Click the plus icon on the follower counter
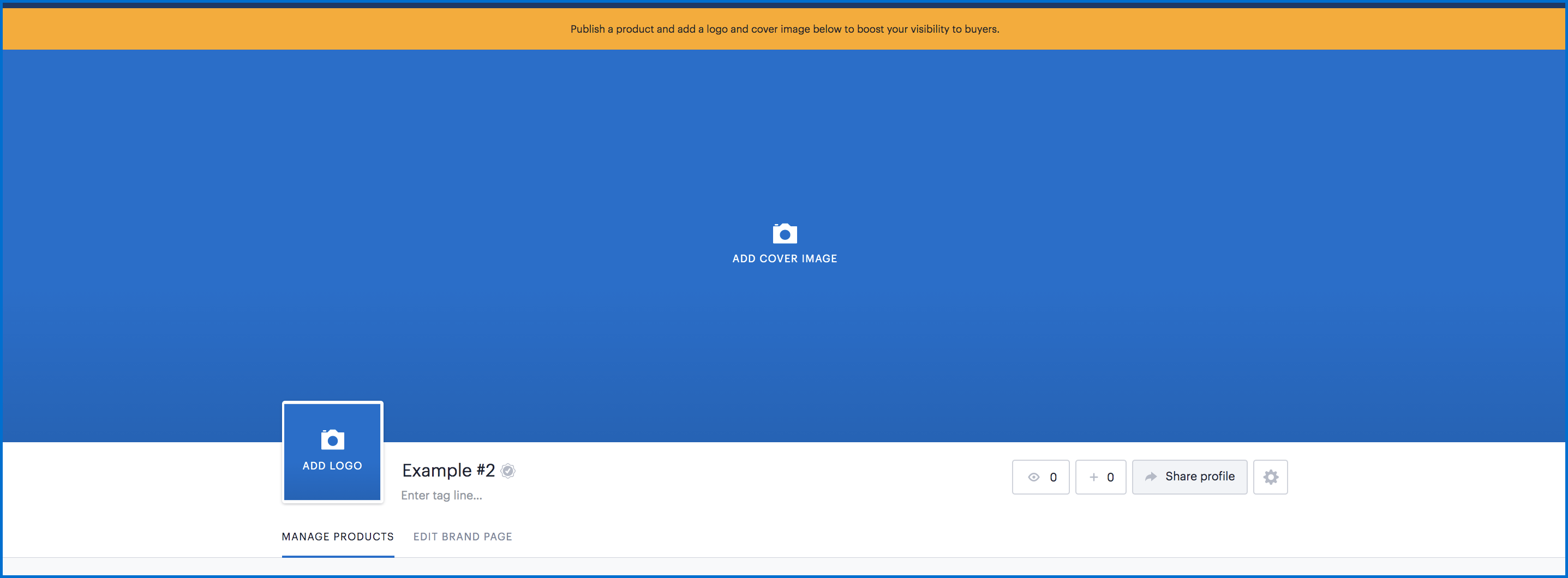Viewport: 1568px width, 578px height. pos(1094,477)
